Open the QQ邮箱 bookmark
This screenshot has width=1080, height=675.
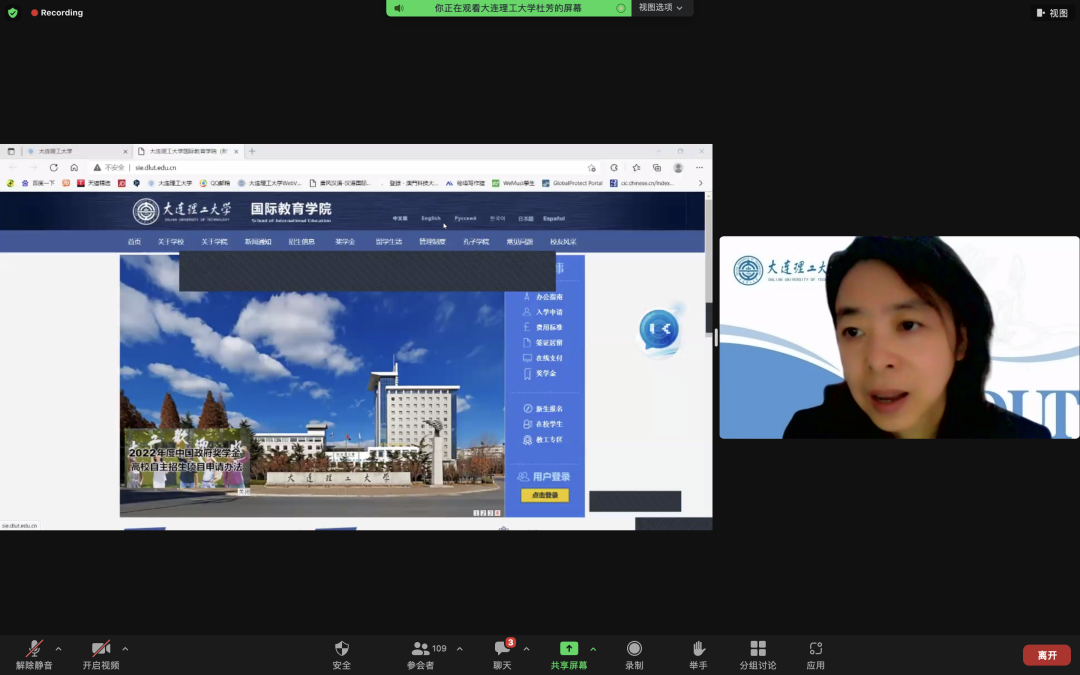[x=215, y=183]
